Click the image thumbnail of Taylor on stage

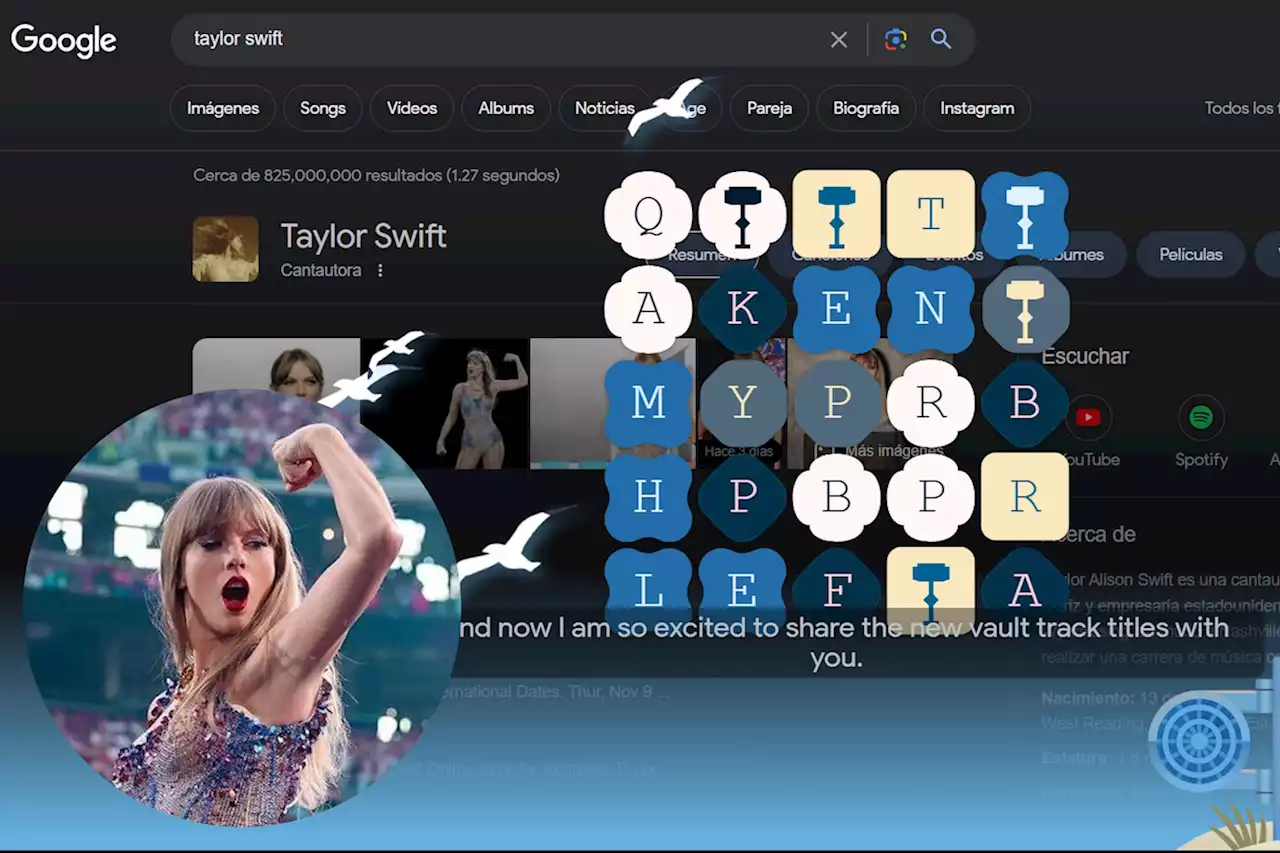445,403
